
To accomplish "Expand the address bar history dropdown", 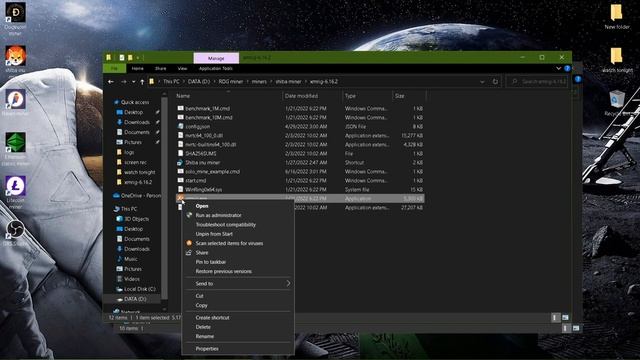I will 482,82.
